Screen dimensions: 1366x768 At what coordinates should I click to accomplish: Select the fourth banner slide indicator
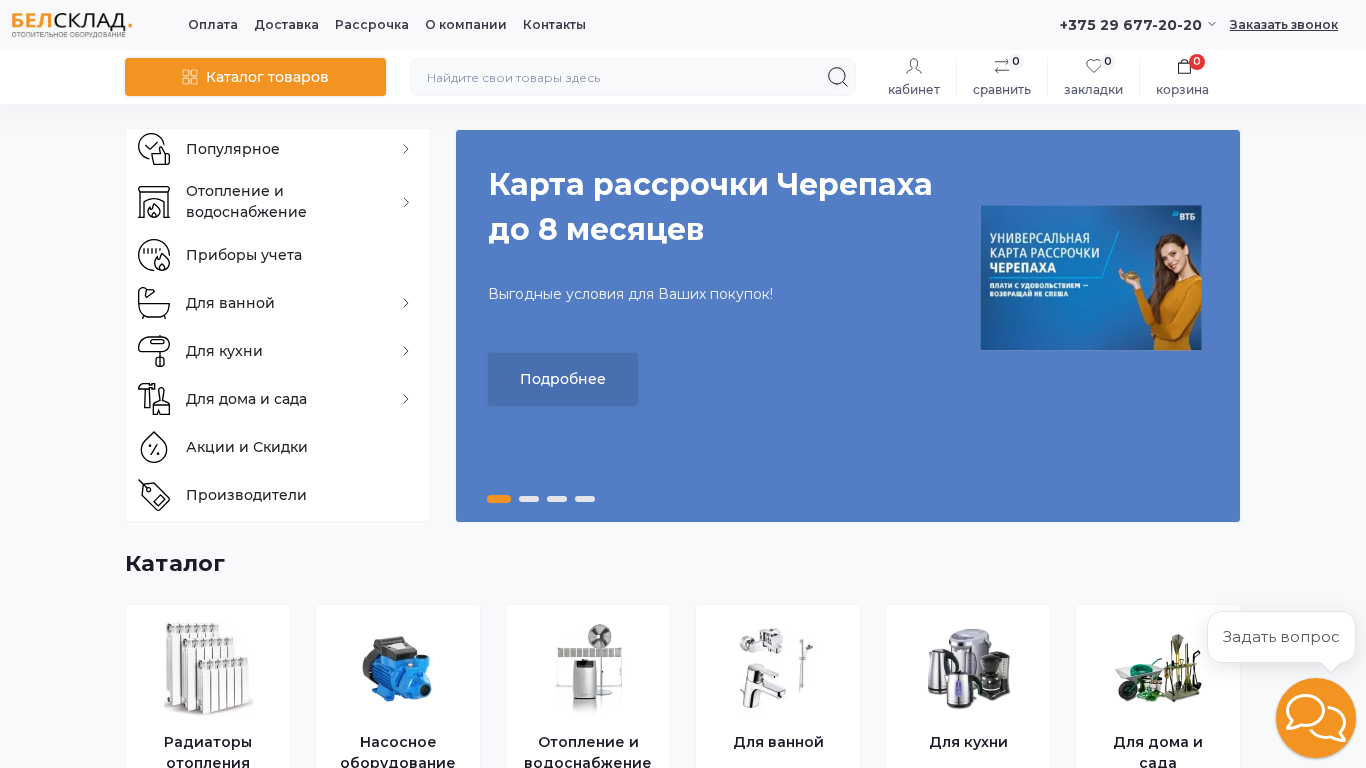pos(585,499)
